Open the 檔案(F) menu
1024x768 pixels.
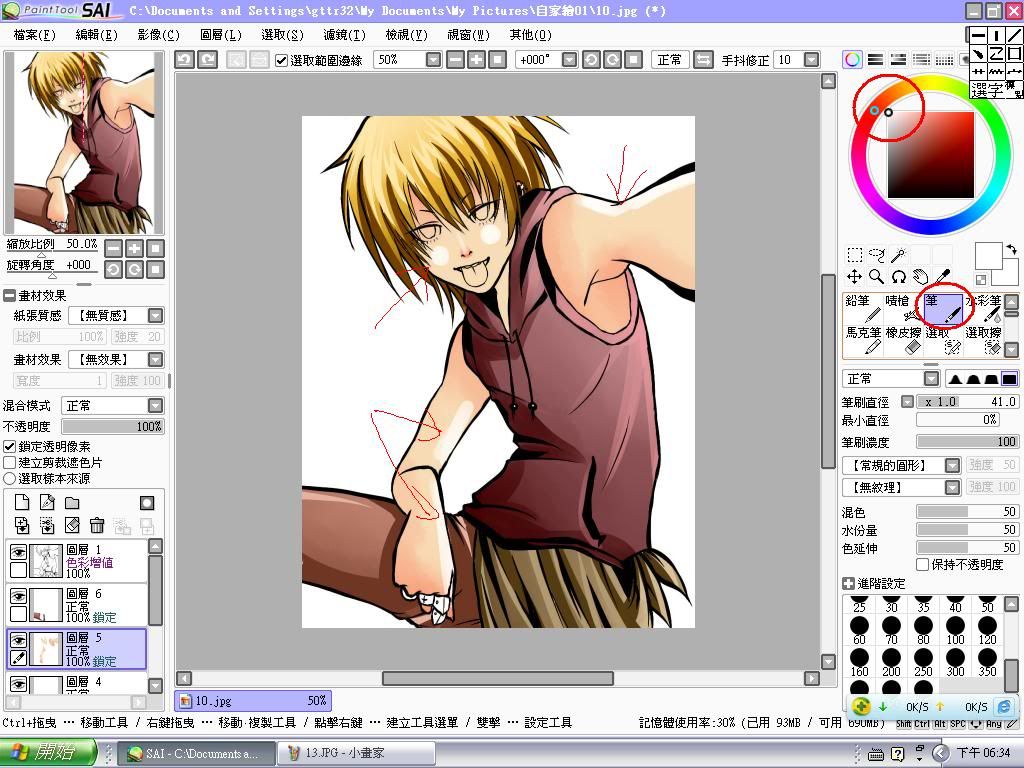(x=35, y=35)
